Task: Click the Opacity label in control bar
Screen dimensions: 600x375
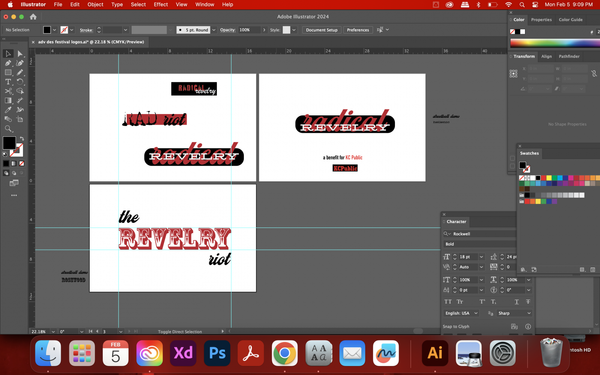Action: tap(227, 30)
